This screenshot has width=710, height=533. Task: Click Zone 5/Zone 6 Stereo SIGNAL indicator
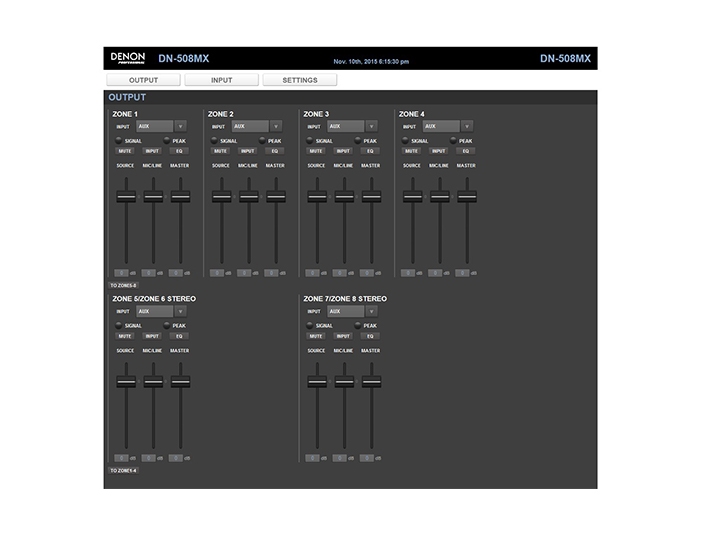click(119, 325)
